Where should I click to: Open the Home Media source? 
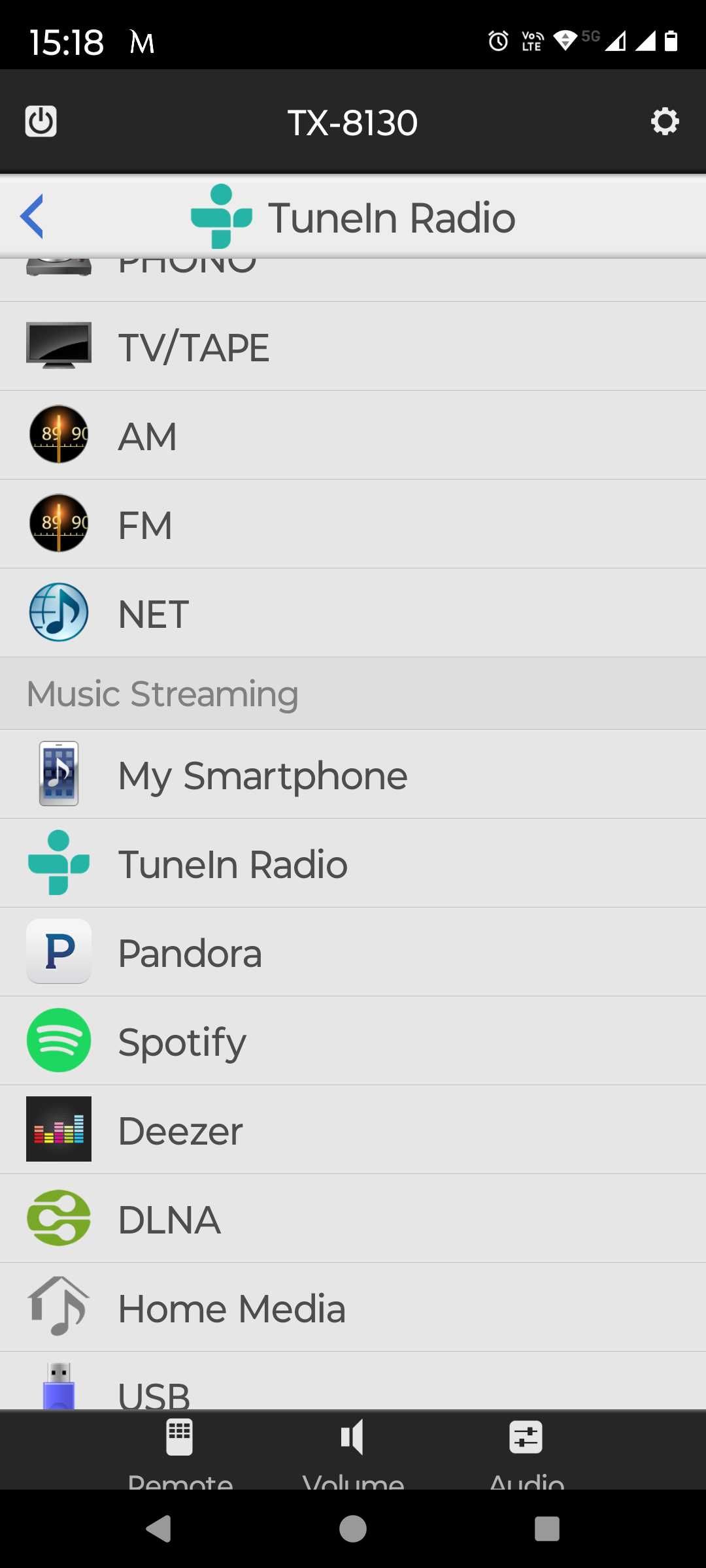point(353,1307)
